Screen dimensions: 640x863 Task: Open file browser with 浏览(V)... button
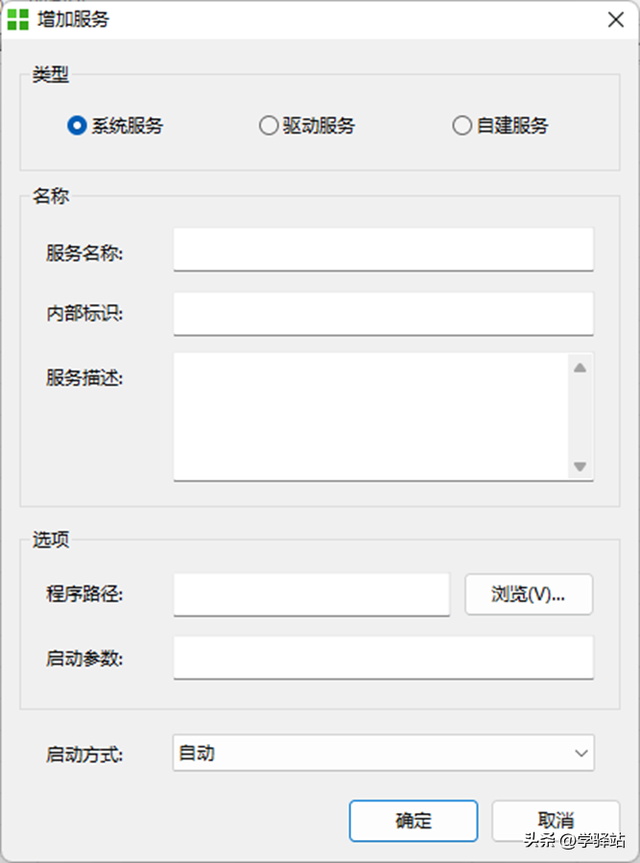528,594
